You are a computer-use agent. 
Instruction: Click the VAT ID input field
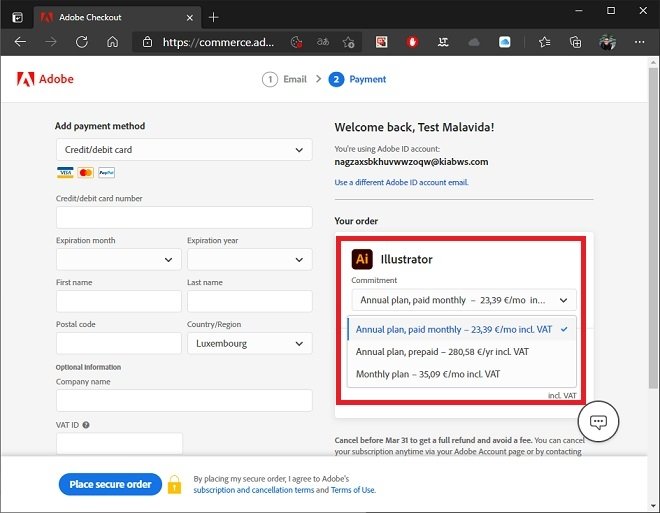coord(120,443)
